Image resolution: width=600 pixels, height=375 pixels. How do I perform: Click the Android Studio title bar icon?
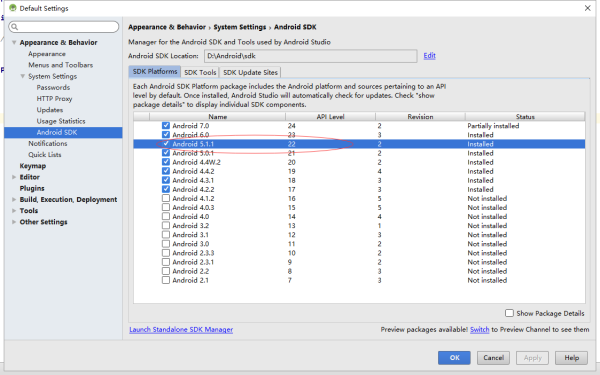13,8
